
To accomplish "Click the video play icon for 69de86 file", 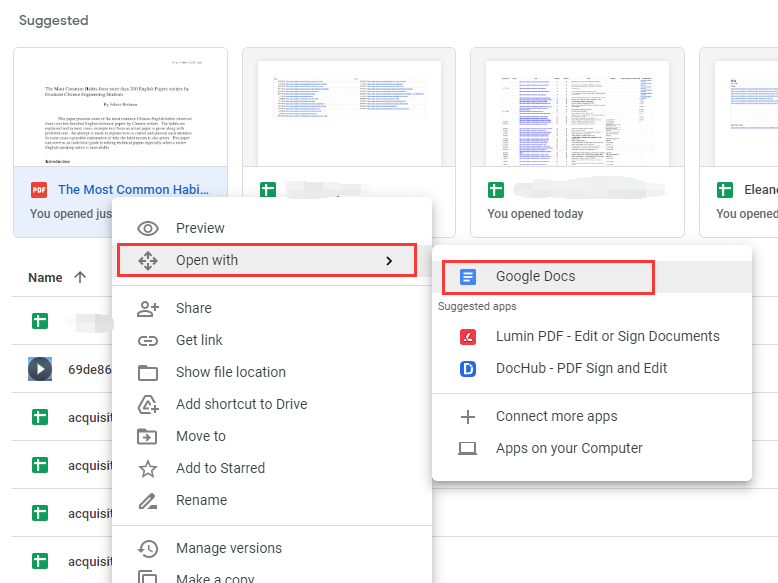I will point(40,369).
